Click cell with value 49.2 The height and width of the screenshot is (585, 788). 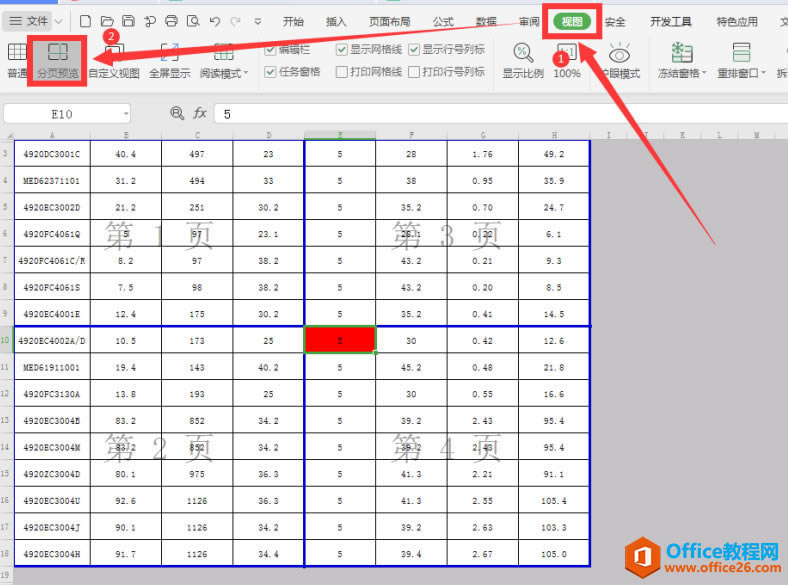point(554,154)
